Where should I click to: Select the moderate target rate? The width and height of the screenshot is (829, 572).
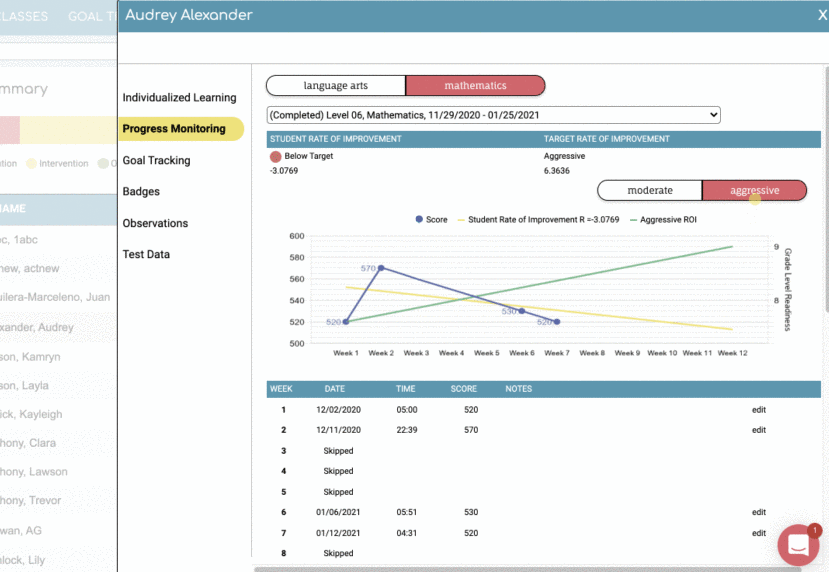tap(650, 190)
